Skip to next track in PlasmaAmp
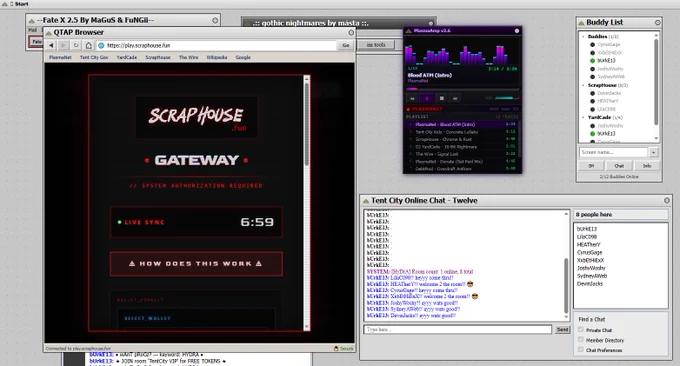Viewport: 680px width, 366px height. coord(455,98)
